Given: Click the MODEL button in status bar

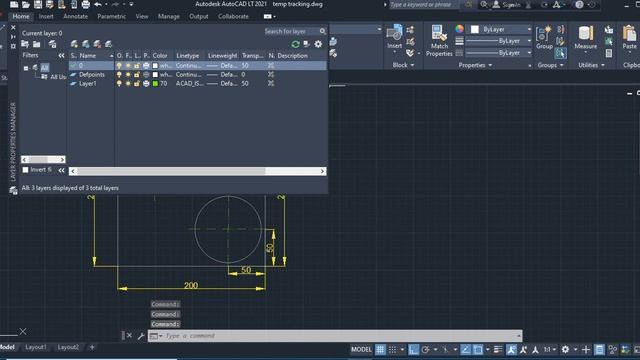Looking at the screenshot, I should [x=361, y=349].
